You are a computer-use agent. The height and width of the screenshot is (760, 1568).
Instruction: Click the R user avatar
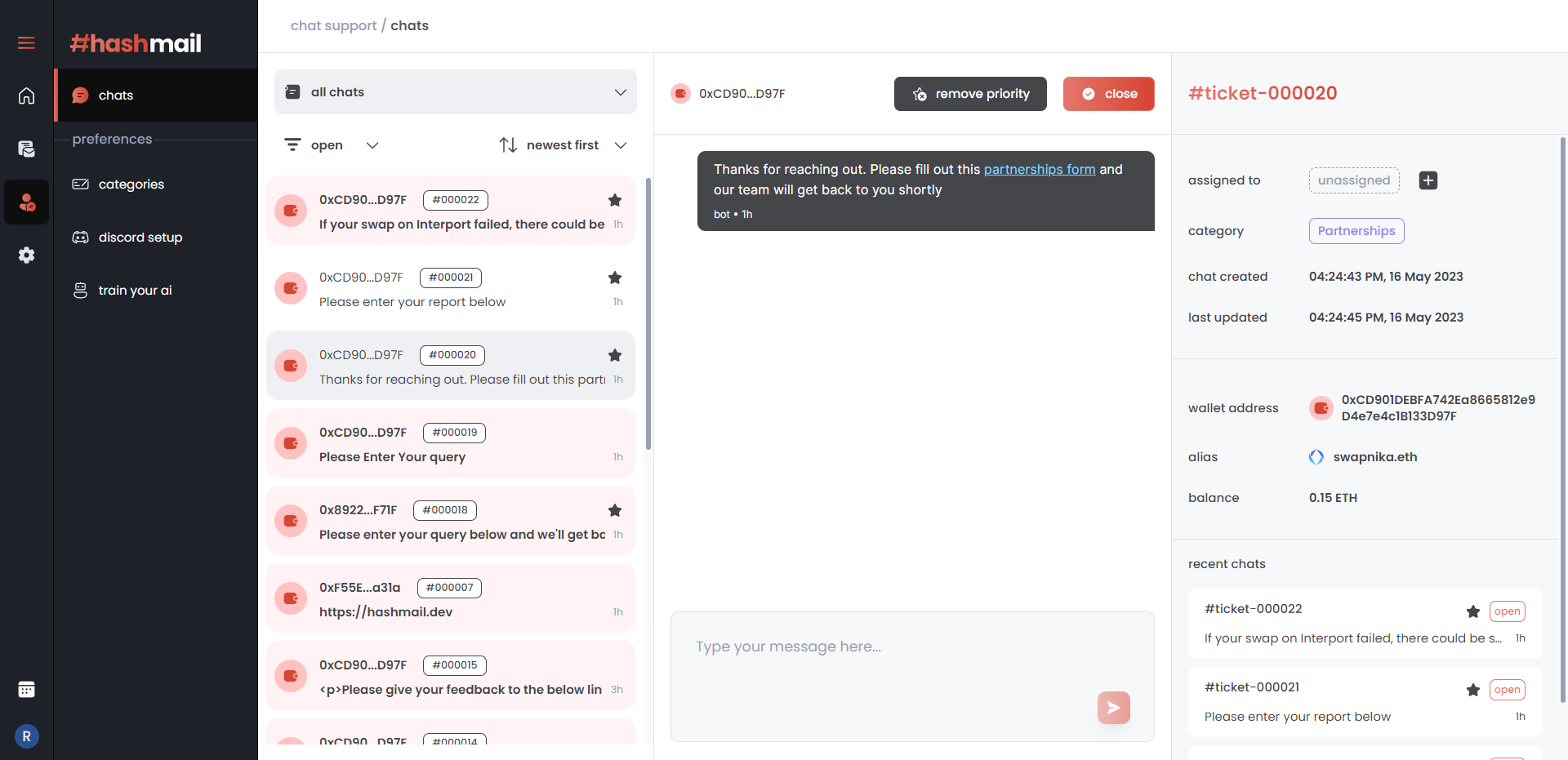(26, 736)
